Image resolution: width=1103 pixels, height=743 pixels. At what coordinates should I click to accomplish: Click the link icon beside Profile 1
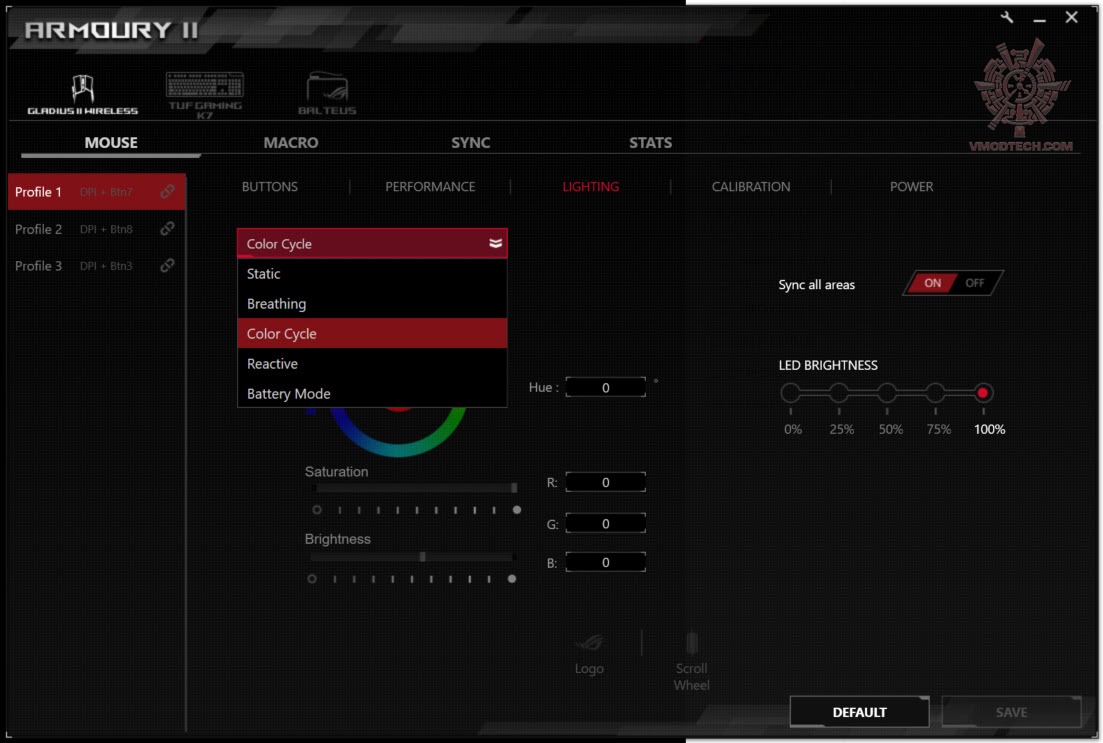coord(167,191)
